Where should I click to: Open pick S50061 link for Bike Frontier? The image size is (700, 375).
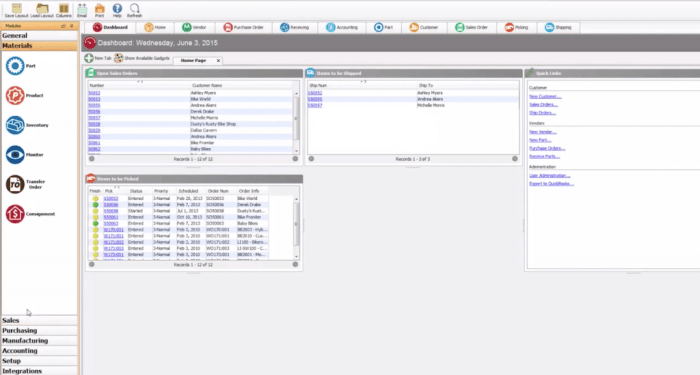pyautogui.click(x=111, y=217)
